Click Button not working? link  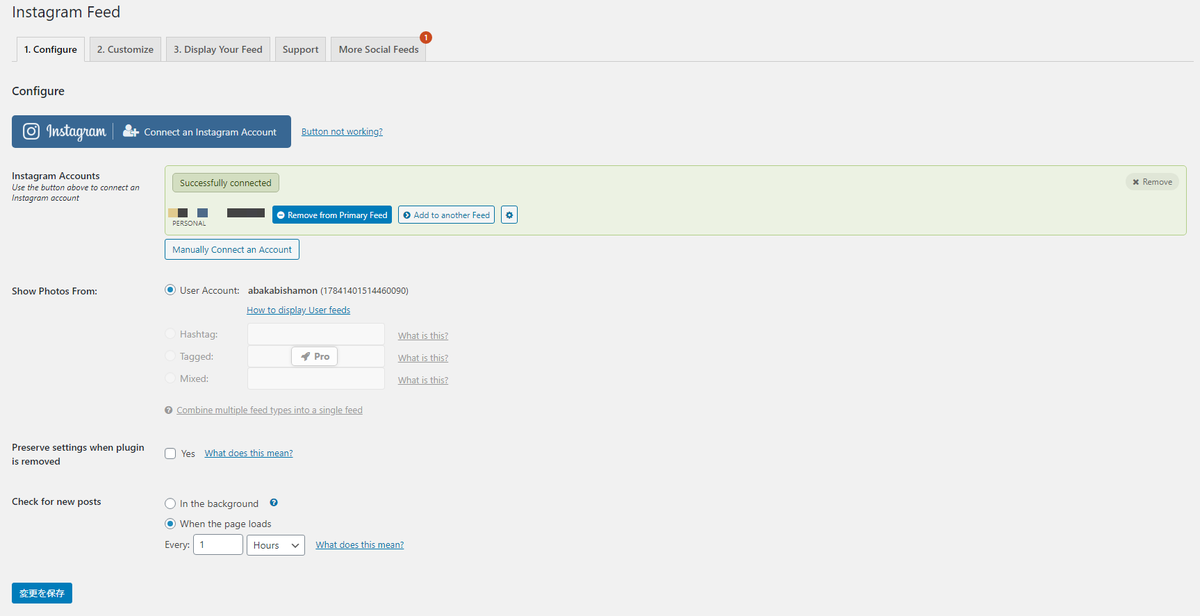click(342, 132)
